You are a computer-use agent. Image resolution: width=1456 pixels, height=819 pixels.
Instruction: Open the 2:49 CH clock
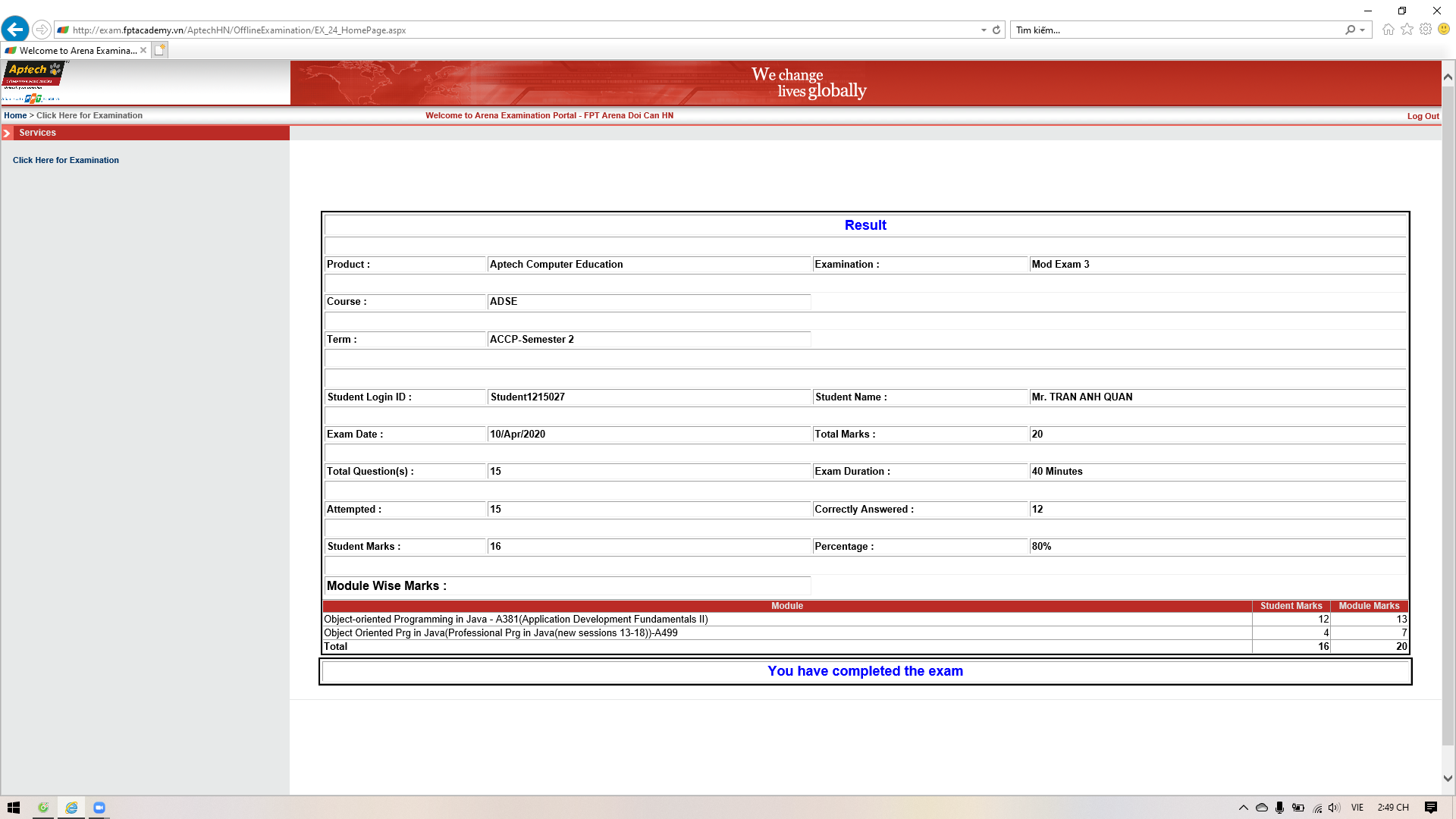coord(1393,808)
